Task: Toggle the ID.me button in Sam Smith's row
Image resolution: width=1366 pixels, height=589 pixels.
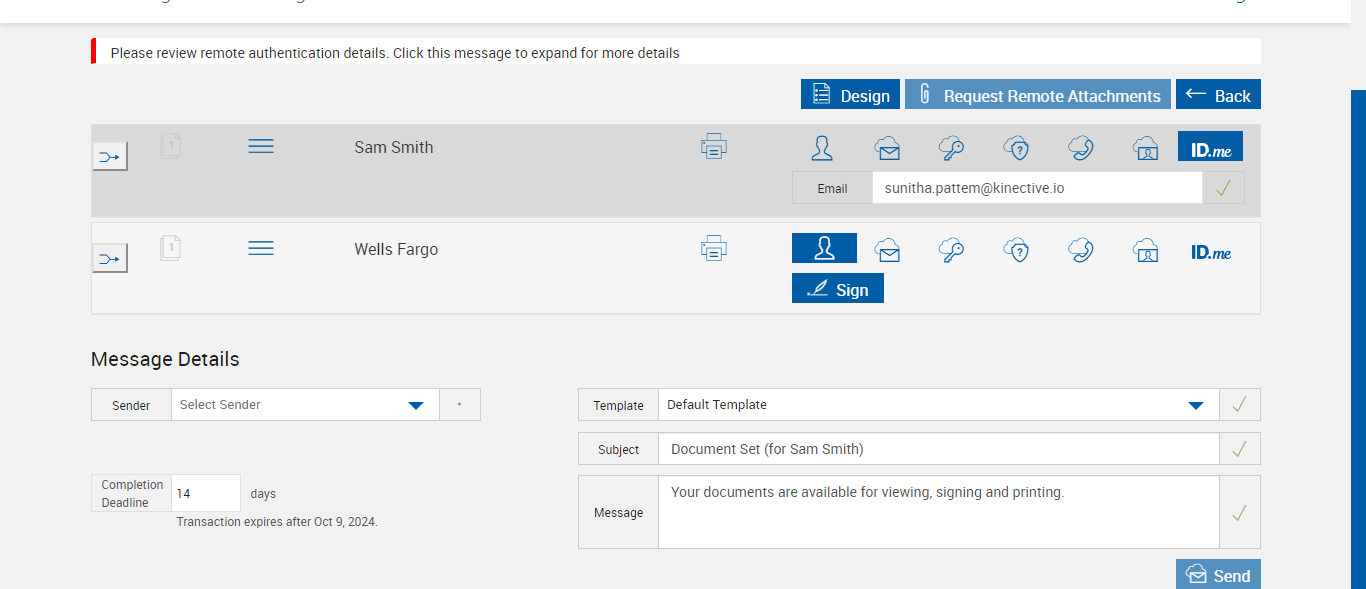Action: pos(1210,148)
